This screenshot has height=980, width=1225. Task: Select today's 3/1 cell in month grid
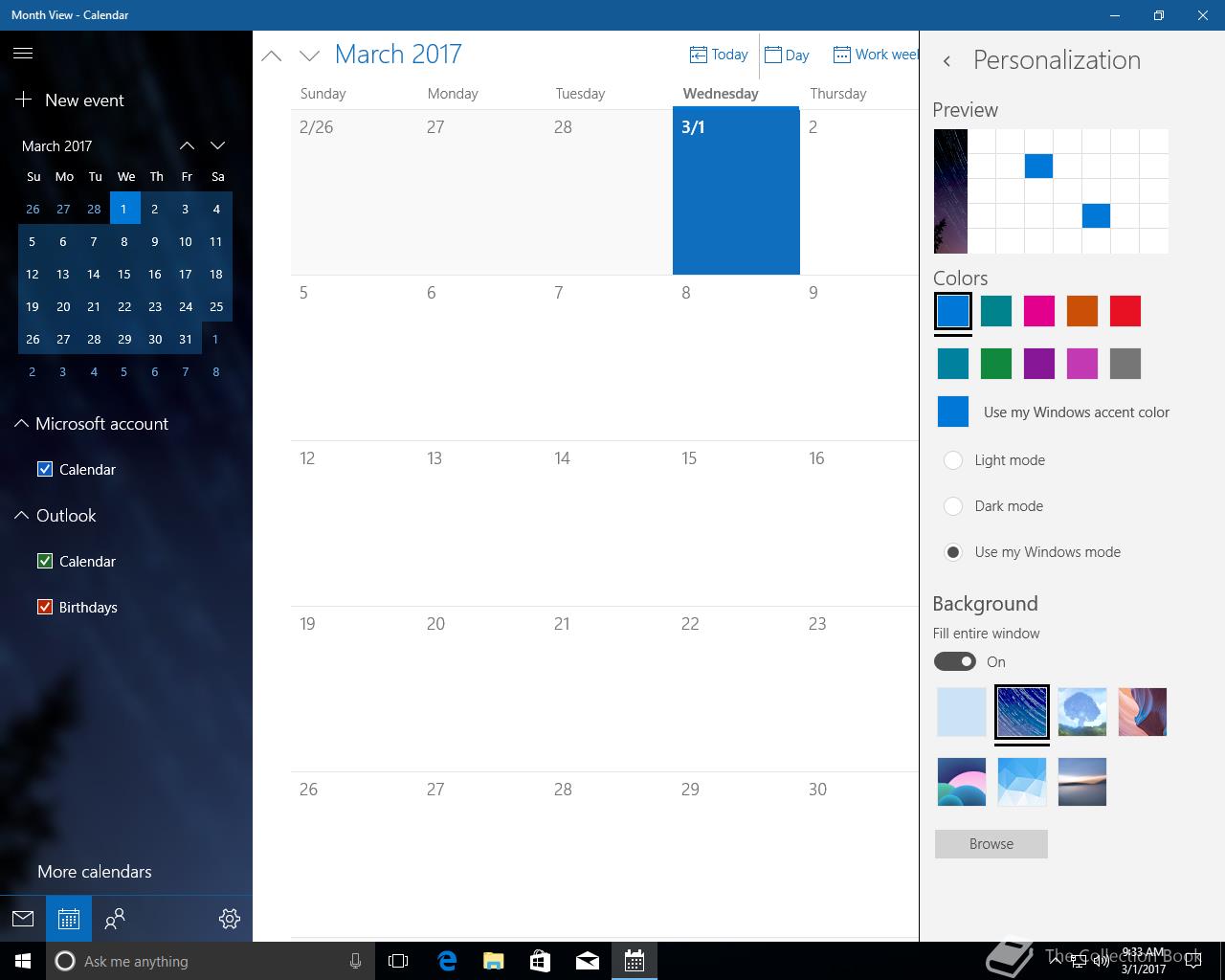click(736, 191)
